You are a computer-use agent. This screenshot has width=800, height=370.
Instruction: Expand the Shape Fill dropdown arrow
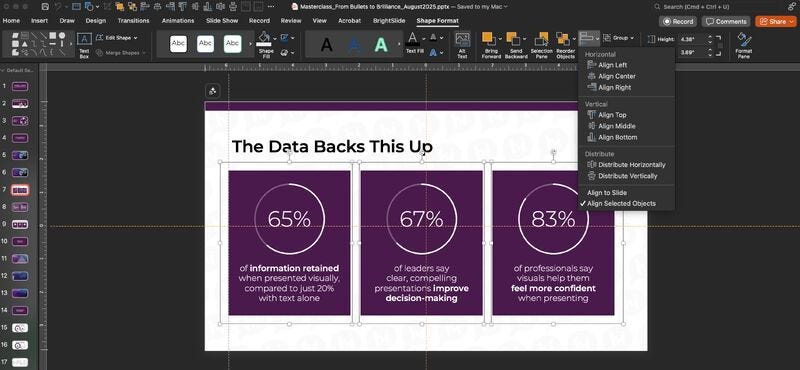[x=274, y=39]
